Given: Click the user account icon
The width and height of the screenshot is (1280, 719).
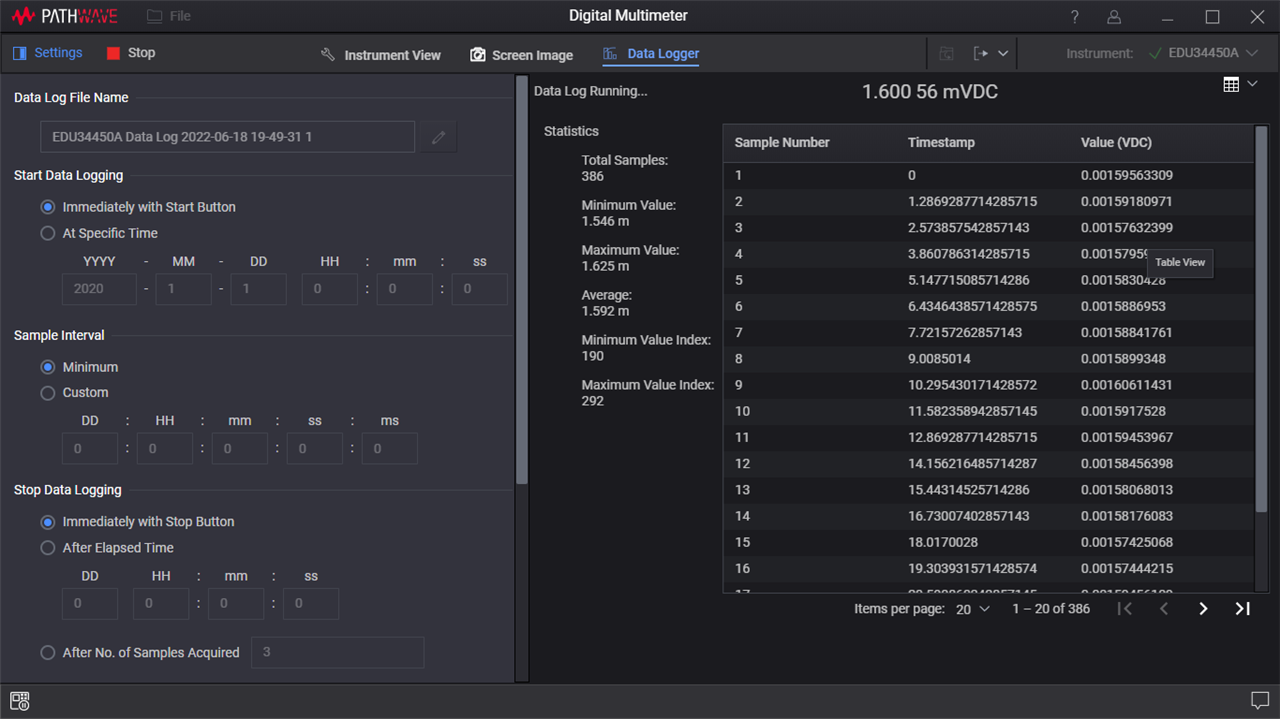Looking at the screenshot, I should coord(1114,17).
